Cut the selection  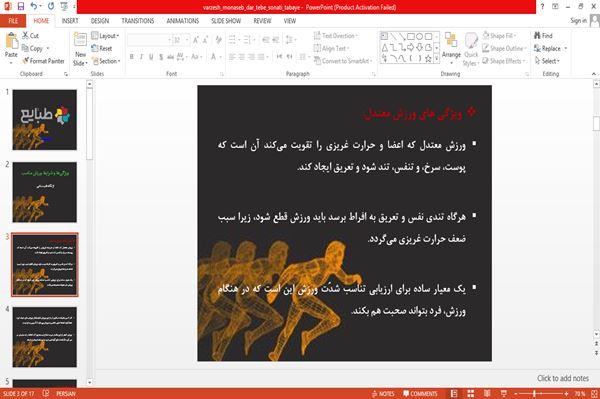[30, 36]
